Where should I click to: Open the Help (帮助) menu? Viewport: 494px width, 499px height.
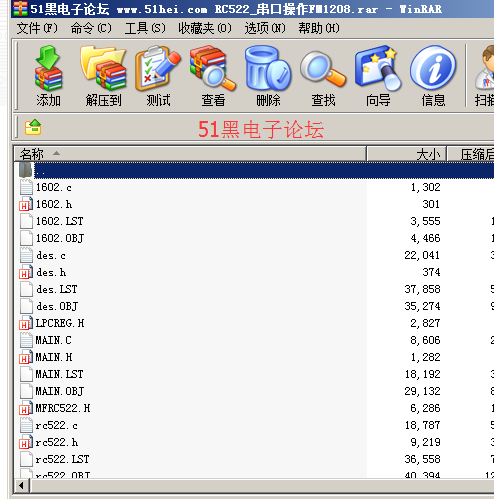coord(319,28)
